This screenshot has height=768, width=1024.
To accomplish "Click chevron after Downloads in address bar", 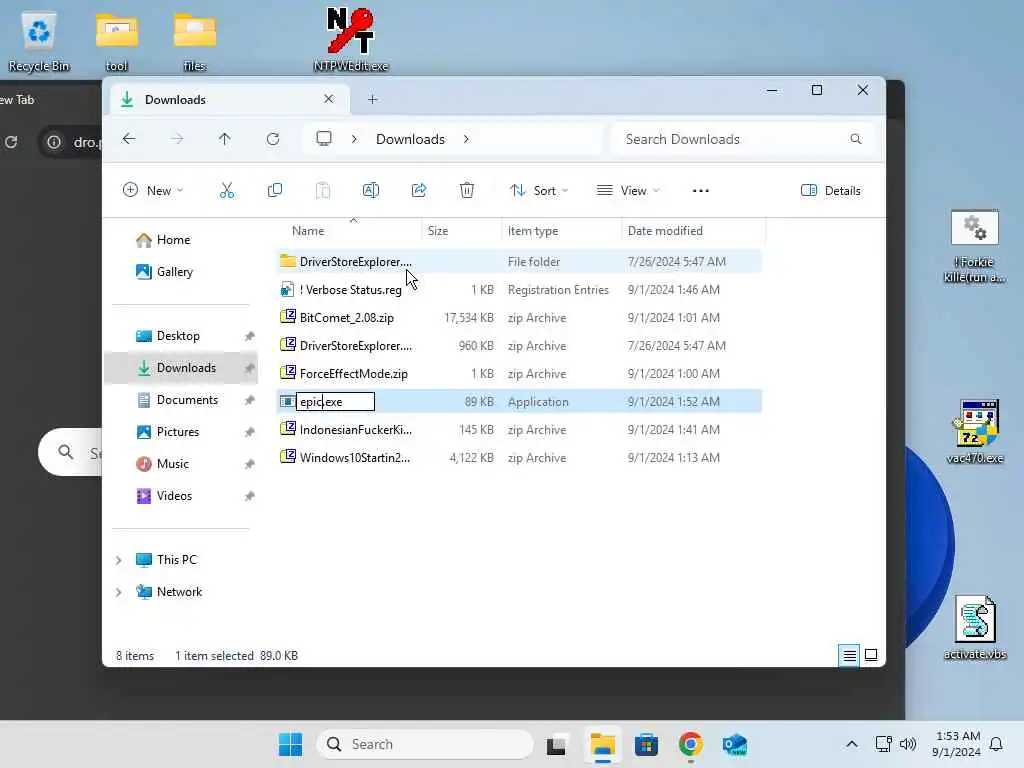I will 466,139.
